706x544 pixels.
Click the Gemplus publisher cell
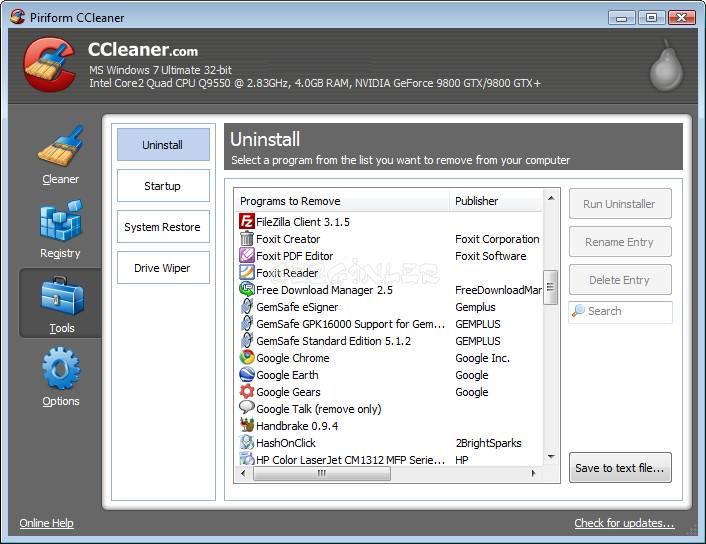tap(475, 307)
